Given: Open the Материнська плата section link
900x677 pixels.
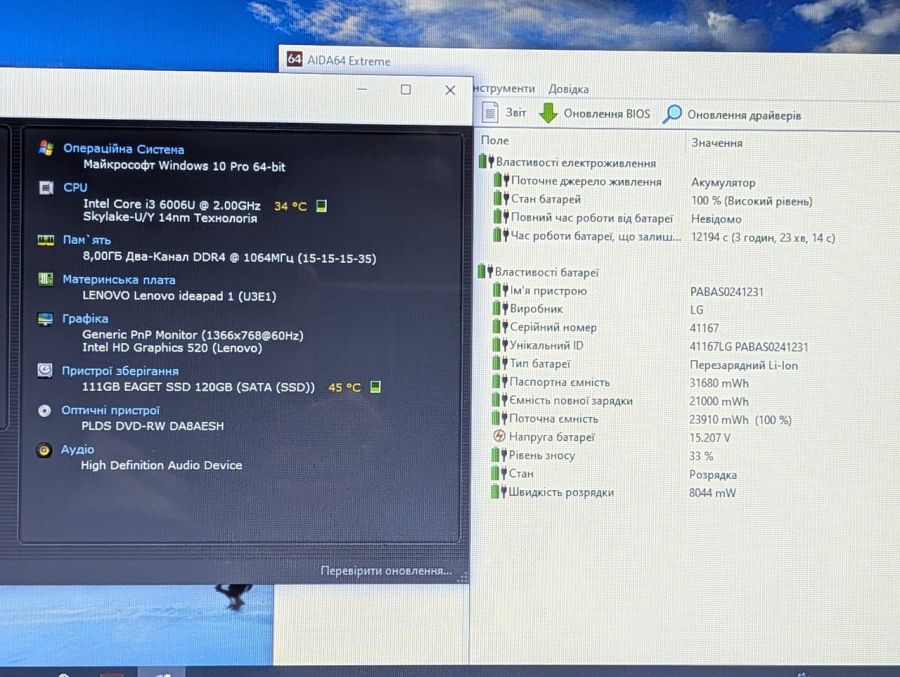Looking at the screenshot, I should coord(119,280).
